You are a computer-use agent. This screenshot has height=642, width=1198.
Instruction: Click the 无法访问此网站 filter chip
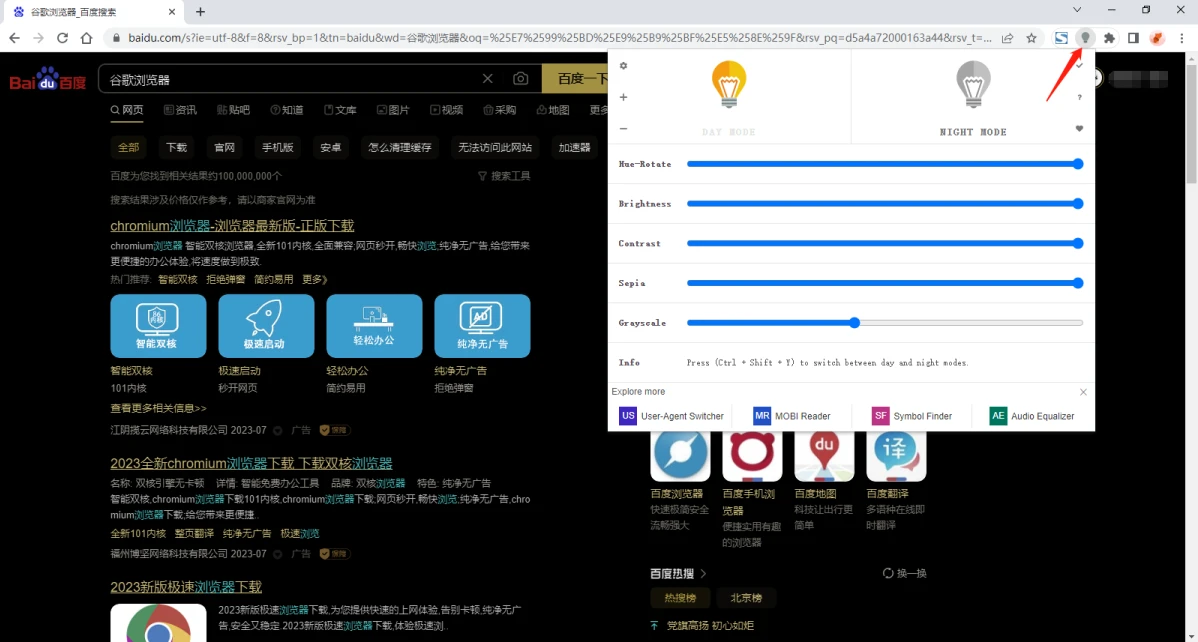coord(495,148)
